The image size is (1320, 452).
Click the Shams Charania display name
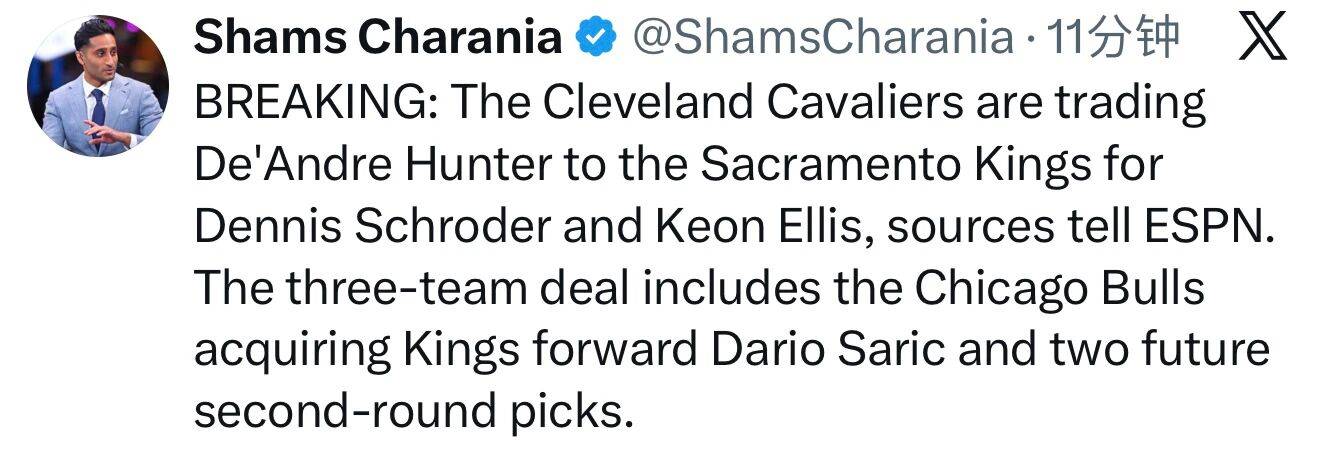(377, 40)
